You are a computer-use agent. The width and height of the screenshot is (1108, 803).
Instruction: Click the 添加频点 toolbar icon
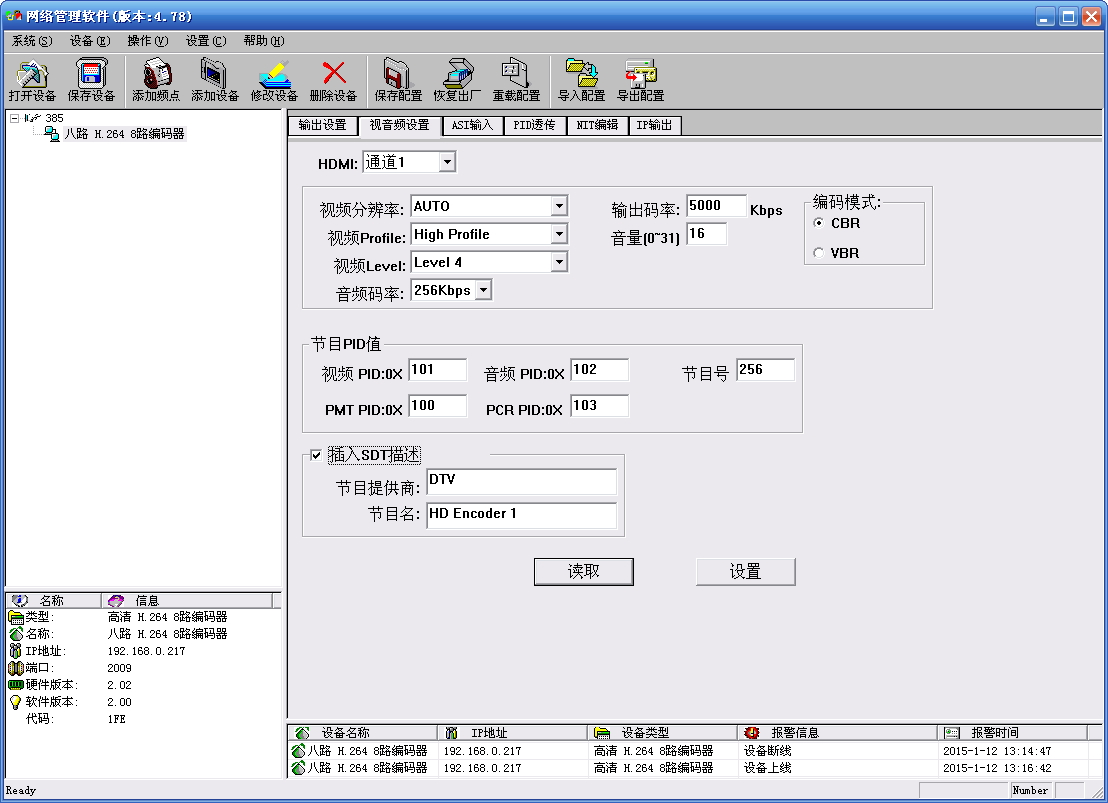click(156, 76)
